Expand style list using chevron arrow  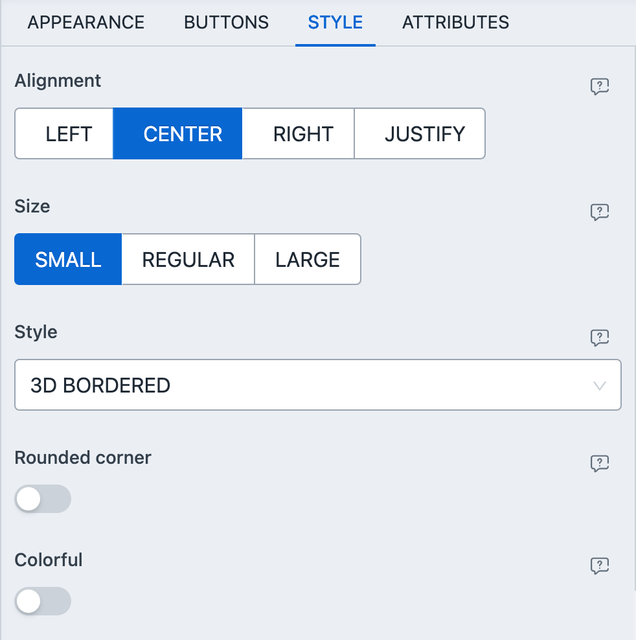coord(600,385)
